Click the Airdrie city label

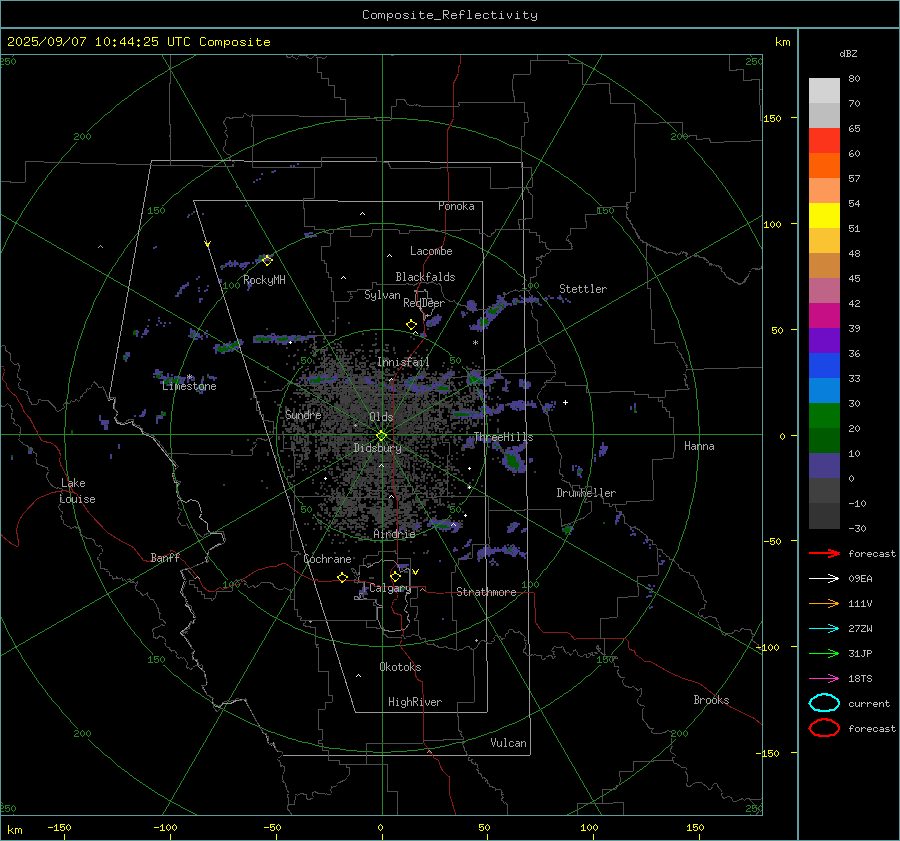coord(394,534)
